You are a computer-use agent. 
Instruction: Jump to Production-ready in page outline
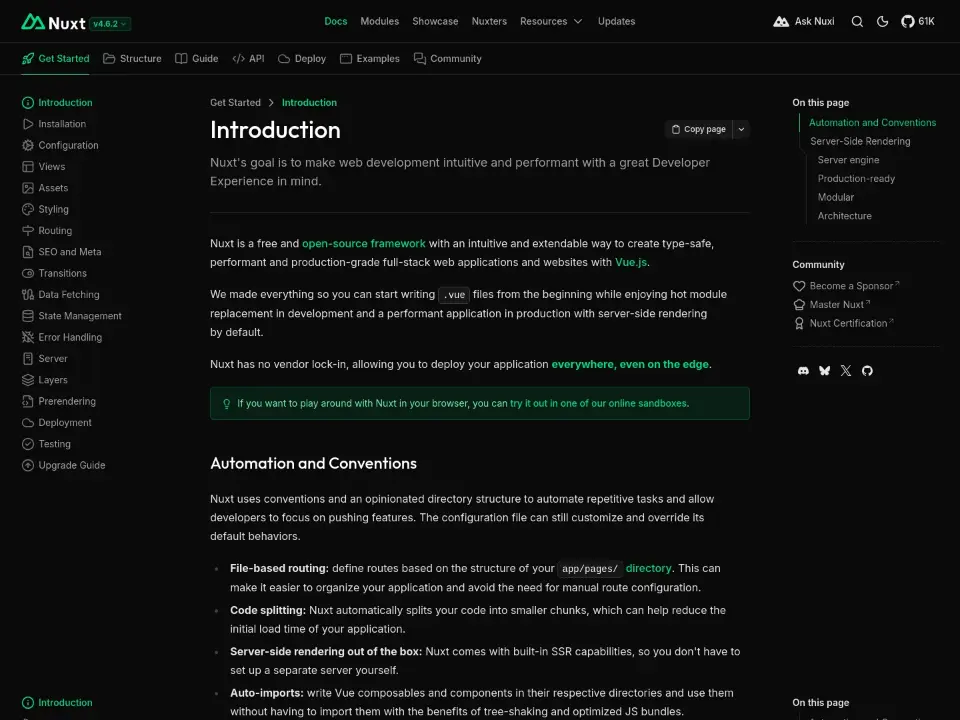(857, 179)
